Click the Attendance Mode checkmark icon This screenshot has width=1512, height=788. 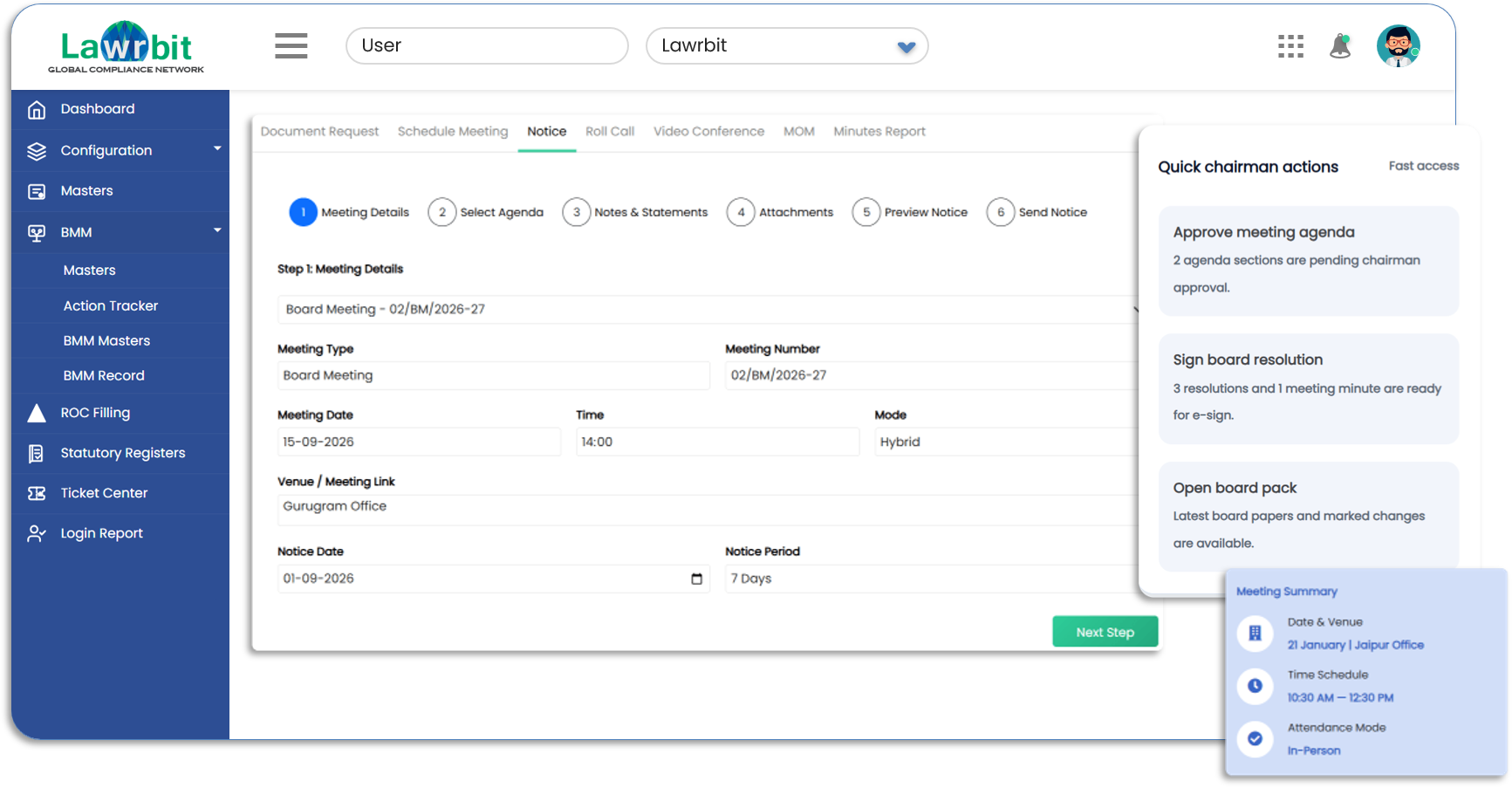click(1255, 739)
